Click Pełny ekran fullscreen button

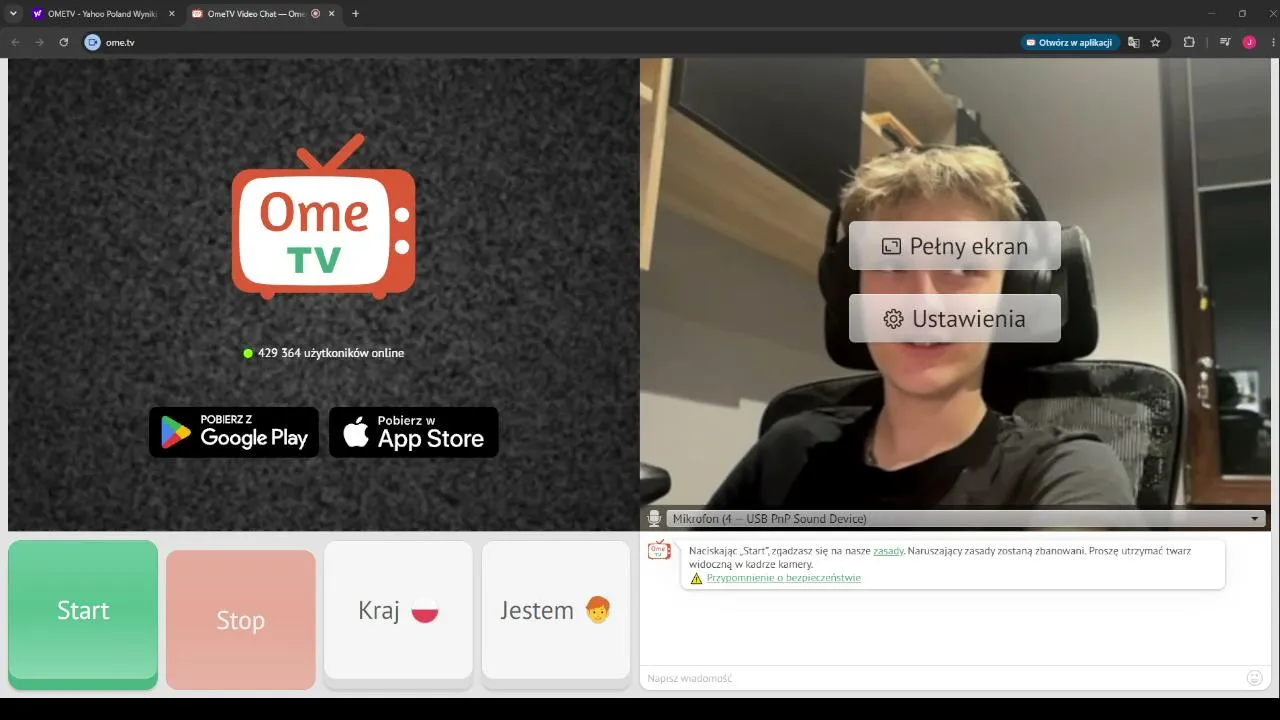(x=955, y=246)
